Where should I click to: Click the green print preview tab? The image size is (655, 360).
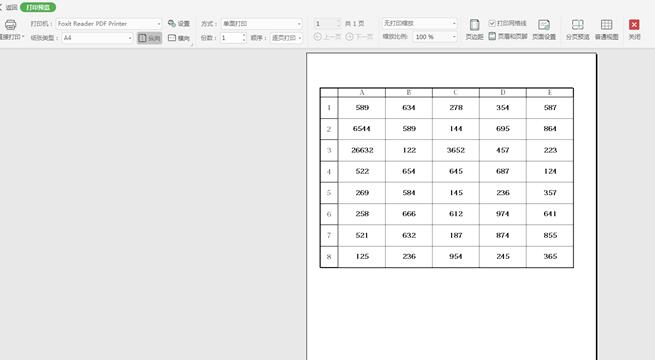(38, 8)
